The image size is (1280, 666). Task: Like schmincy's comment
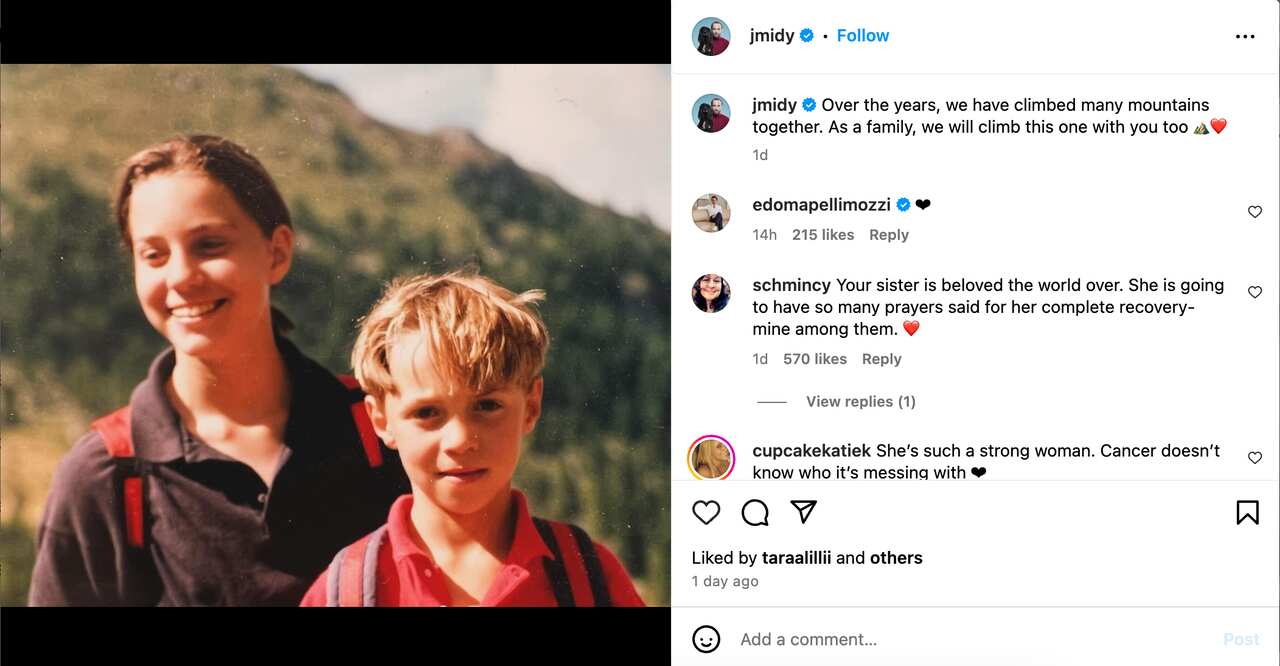click(x=1255, y=292)
